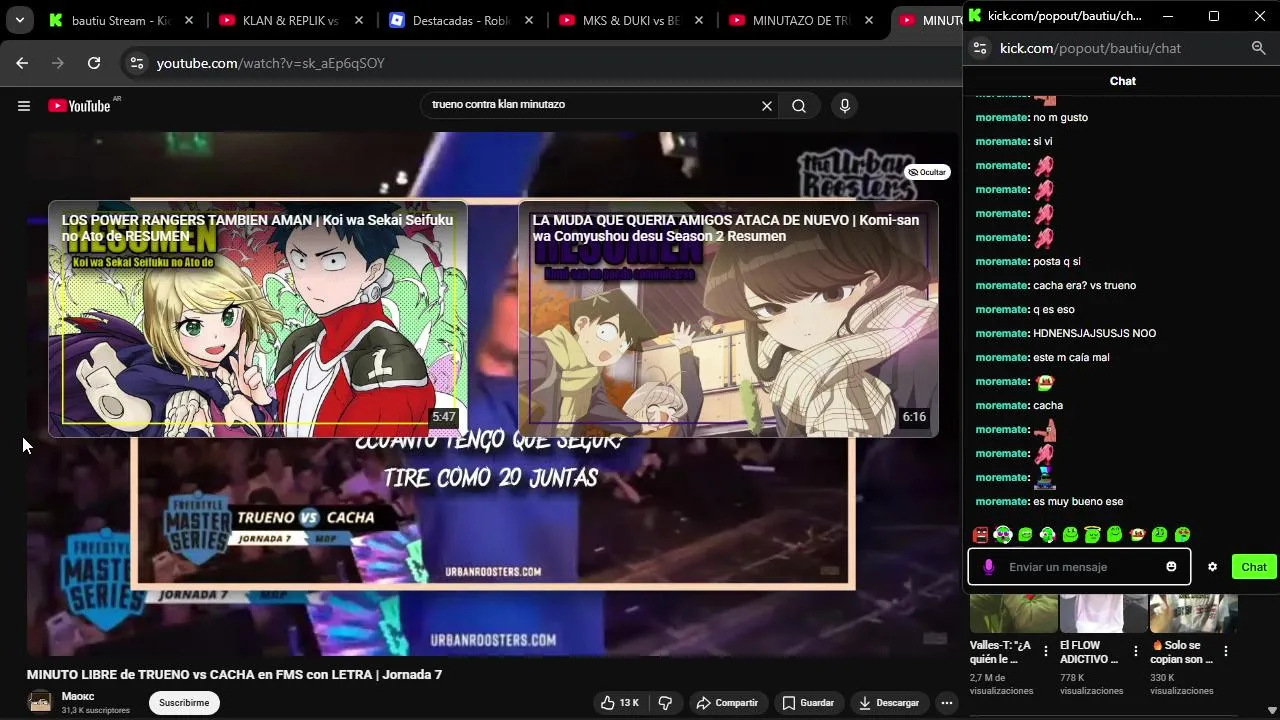Open Solo se copian son suggested video
This screenshot has width=1280, height=720.
(x=1194, y=614)
